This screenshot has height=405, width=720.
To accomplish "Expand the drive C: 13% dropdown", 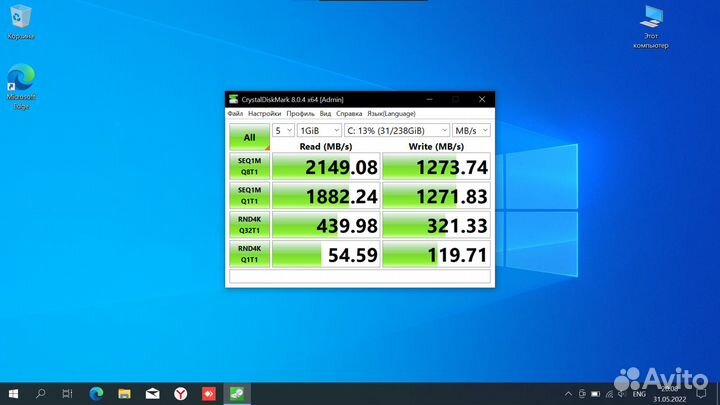I will pos(397,130).
